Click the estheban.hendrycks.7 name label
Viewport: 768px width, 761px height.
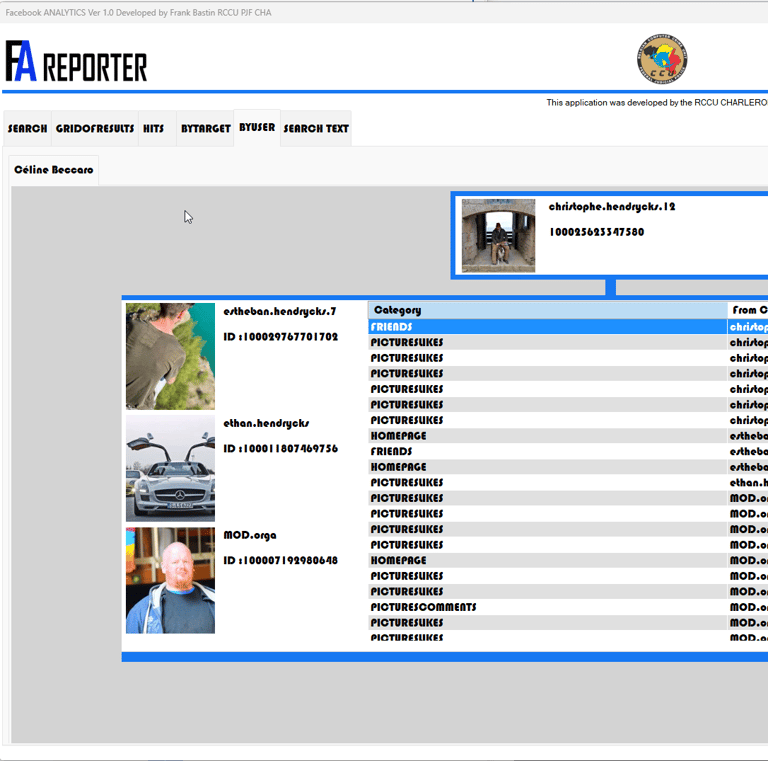280,311
